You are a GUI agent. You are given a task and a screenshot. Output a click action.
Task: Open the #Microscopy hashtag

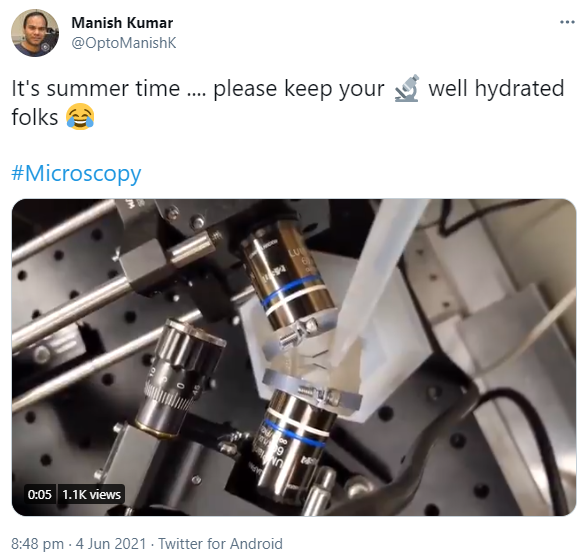[x=76, y=174]
